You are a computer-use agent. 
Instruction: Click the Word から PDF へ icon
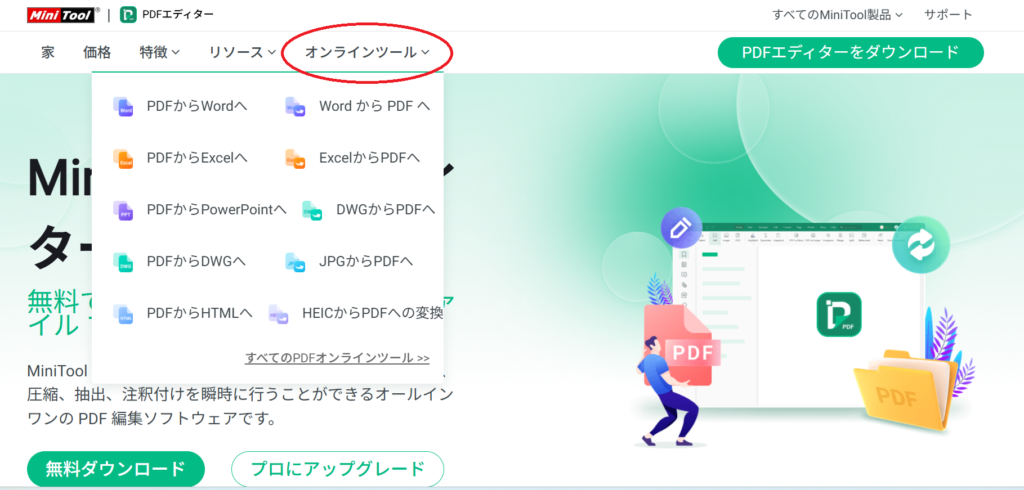[x=295, y=106]
